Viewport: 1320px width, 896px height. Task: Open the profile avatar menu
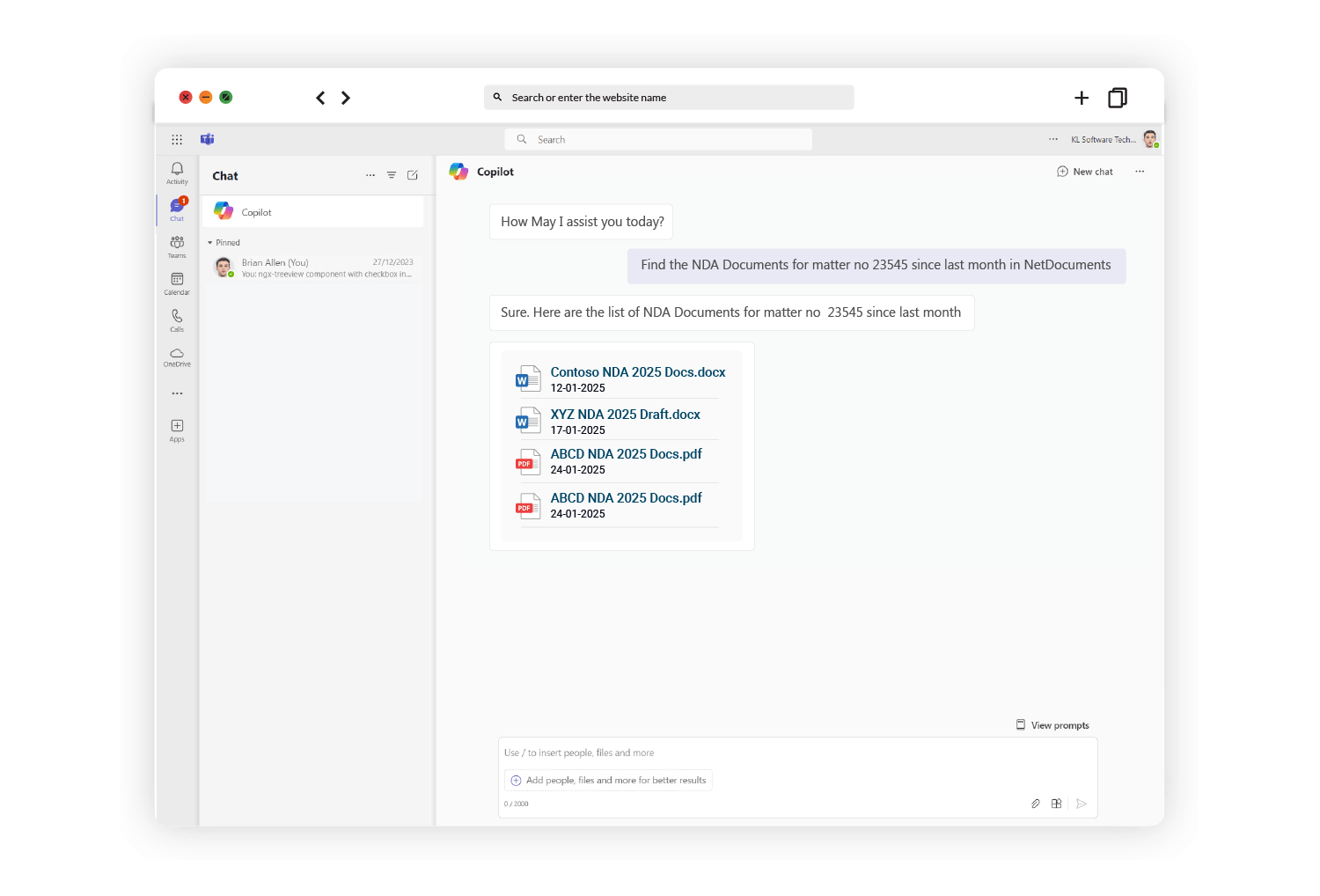click(1150, 139)
